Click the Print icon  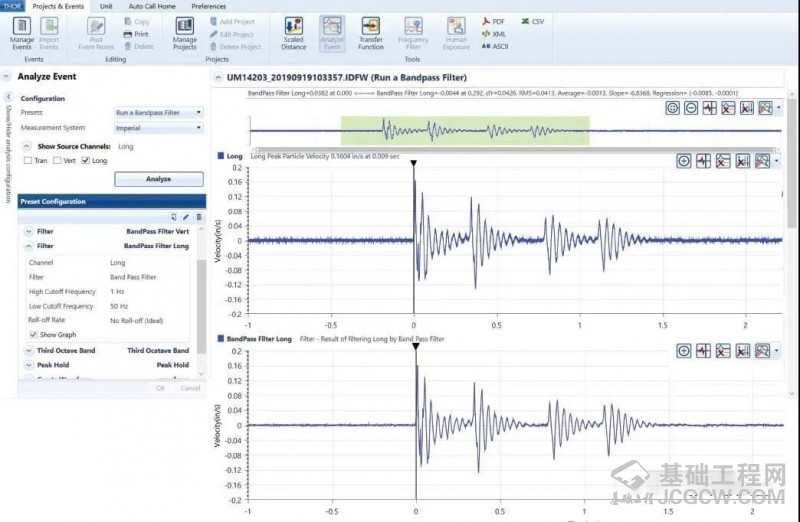coord(136,33)
